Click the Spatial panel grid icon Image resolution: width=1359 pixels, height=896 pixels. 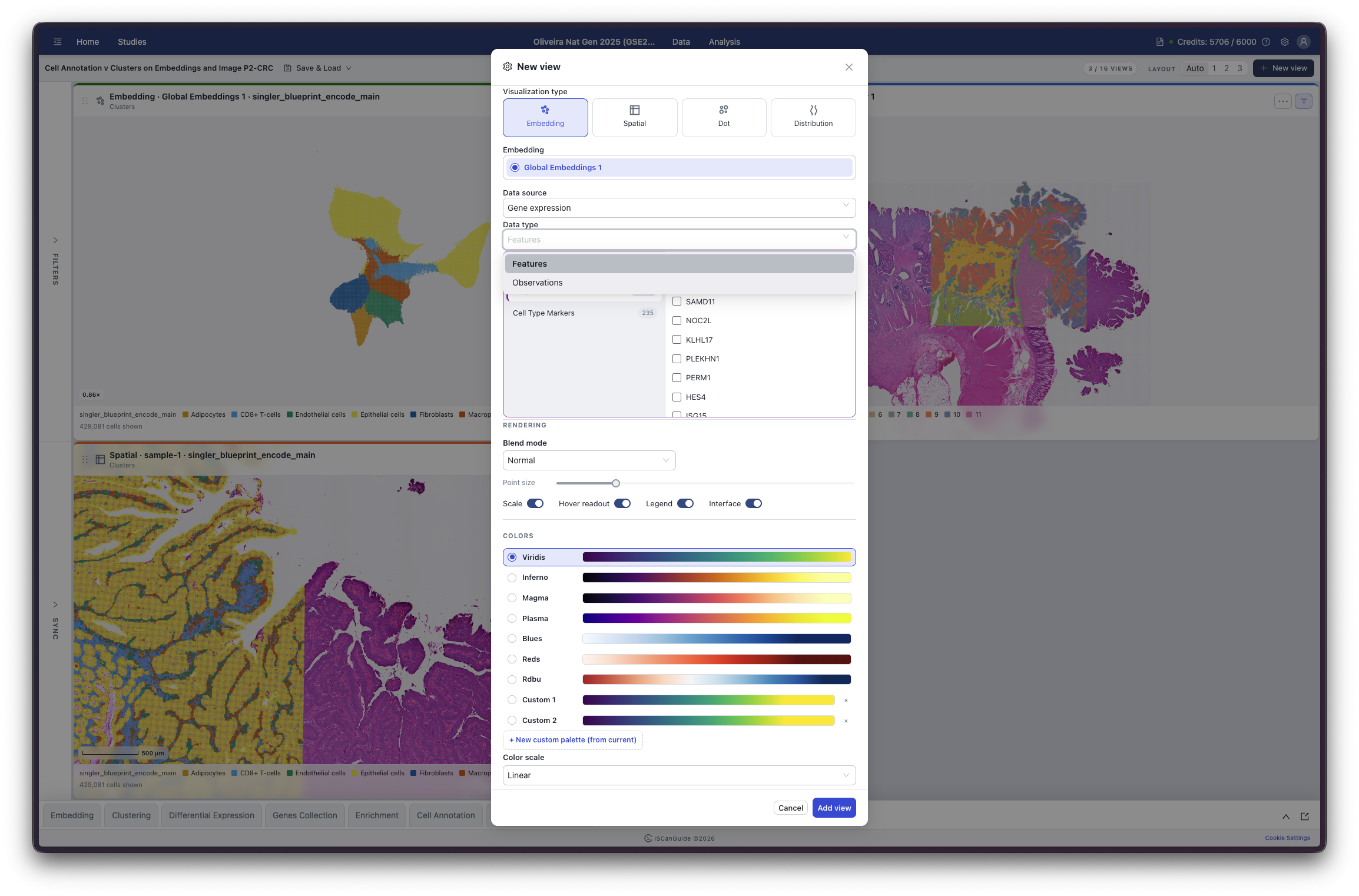(x=100, y=459)
